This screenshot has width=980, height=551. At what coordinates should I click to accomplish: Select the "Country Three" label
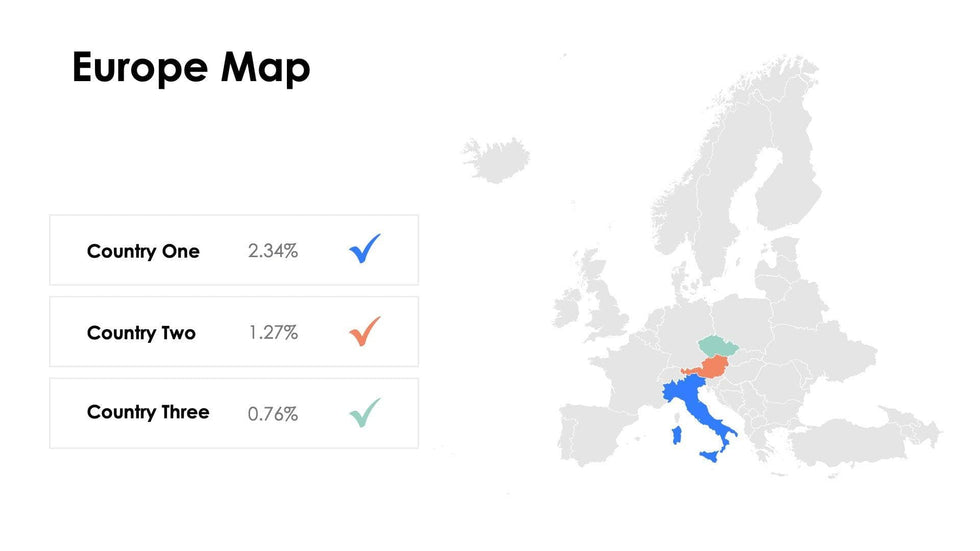[148, 412]
